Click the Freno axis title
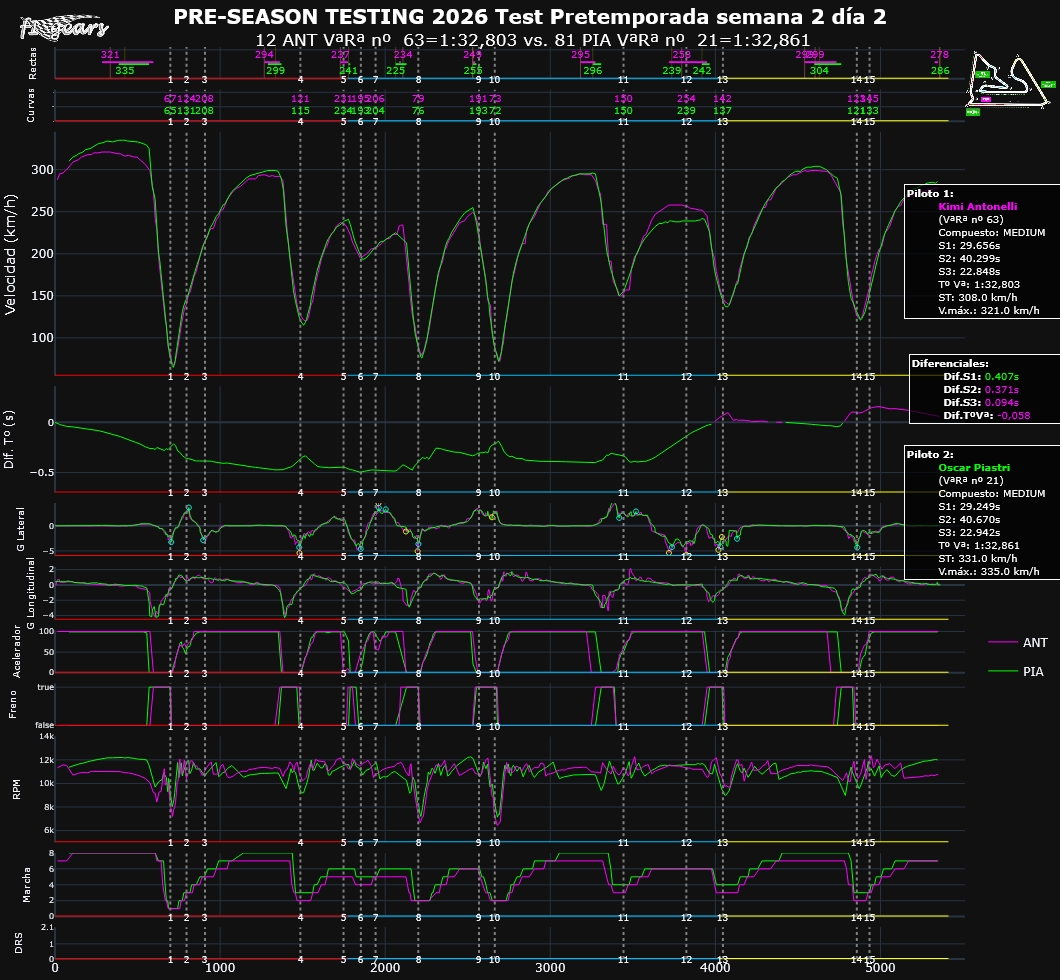1060x980 pixels. pos(12,706)
